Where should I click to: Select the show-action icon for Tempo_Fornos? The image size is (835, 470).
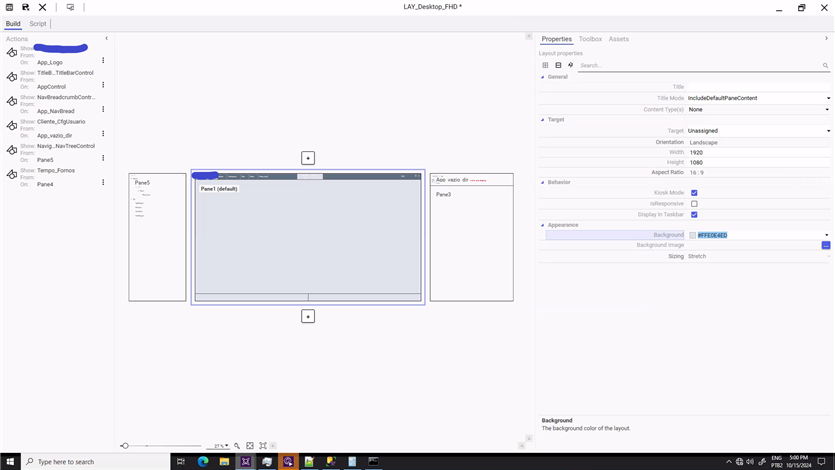pyautogui.click(x=12, y=175)
